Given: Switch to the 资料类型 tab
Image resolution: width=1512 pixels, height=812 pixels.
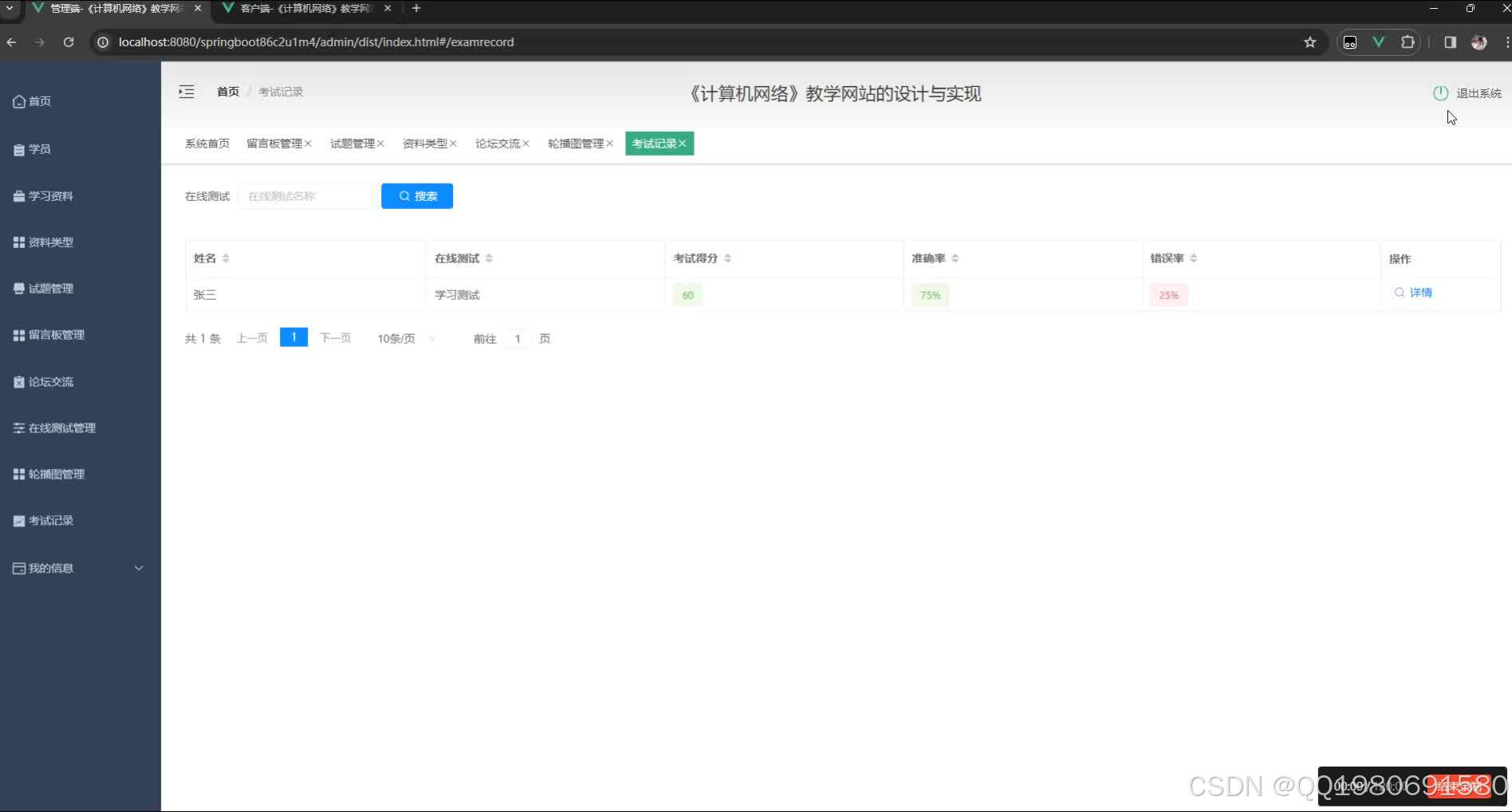Looking at the screenshot, I should [x=425, y=144].
